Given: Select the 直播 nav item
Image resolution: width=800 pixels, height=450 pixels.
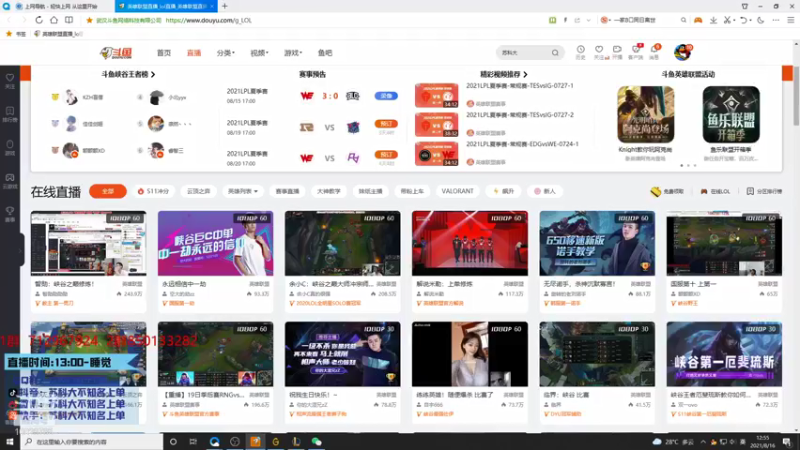Looking at the screenshot, I should click(194, 53).
